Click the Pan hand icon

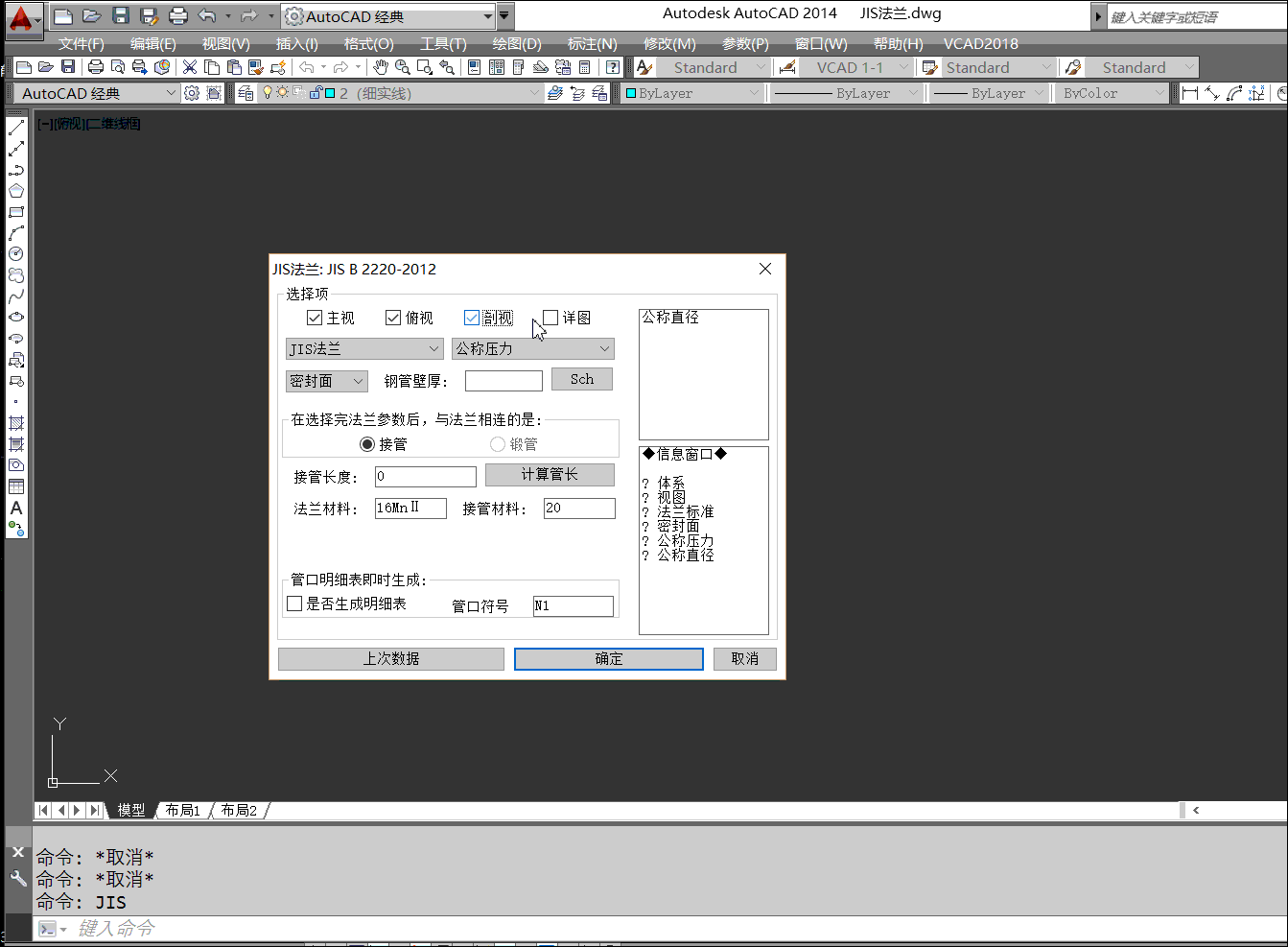click(x=381, y=67)
